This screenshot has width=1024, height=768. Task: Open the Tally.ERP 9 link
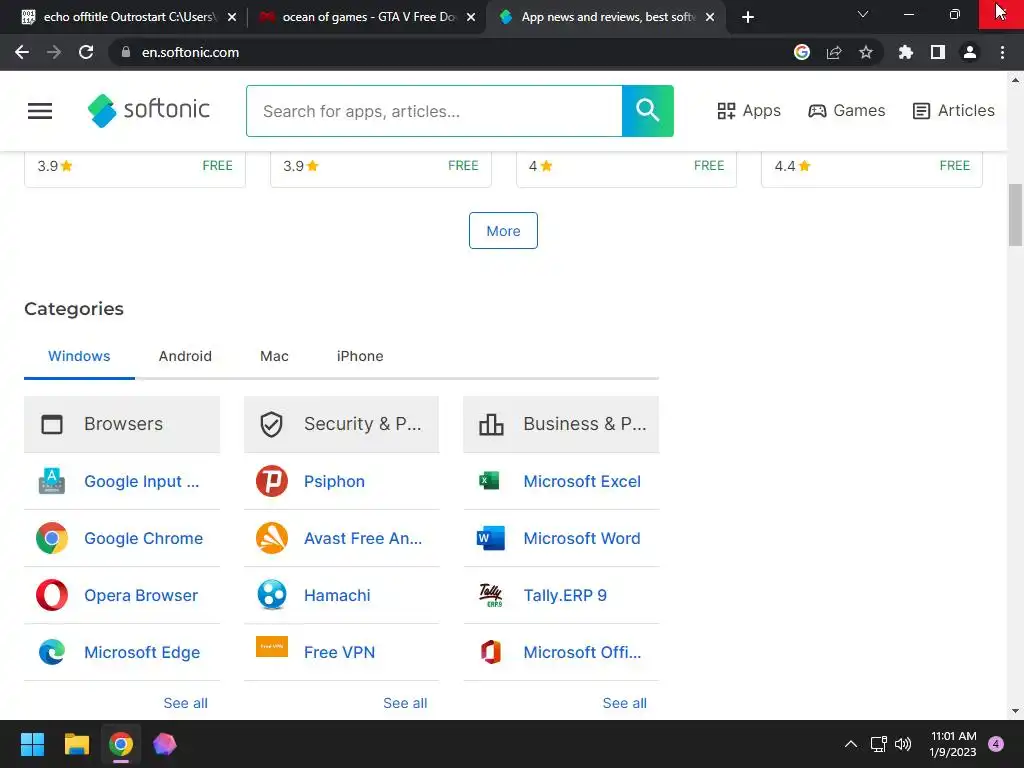565,595
